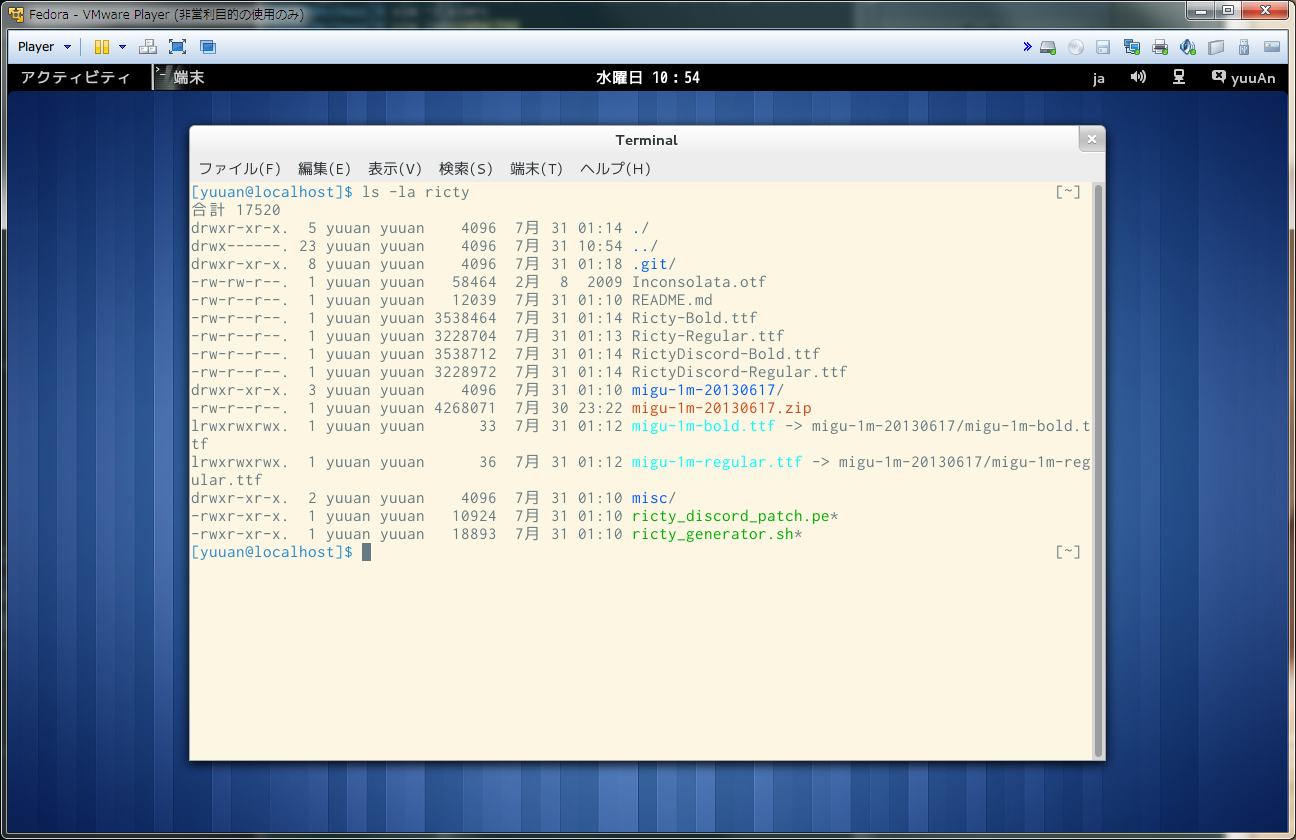Click the floppy drive device icon
The height and width of the screenshot is (840, 1296).
(x=1104, y=47)
